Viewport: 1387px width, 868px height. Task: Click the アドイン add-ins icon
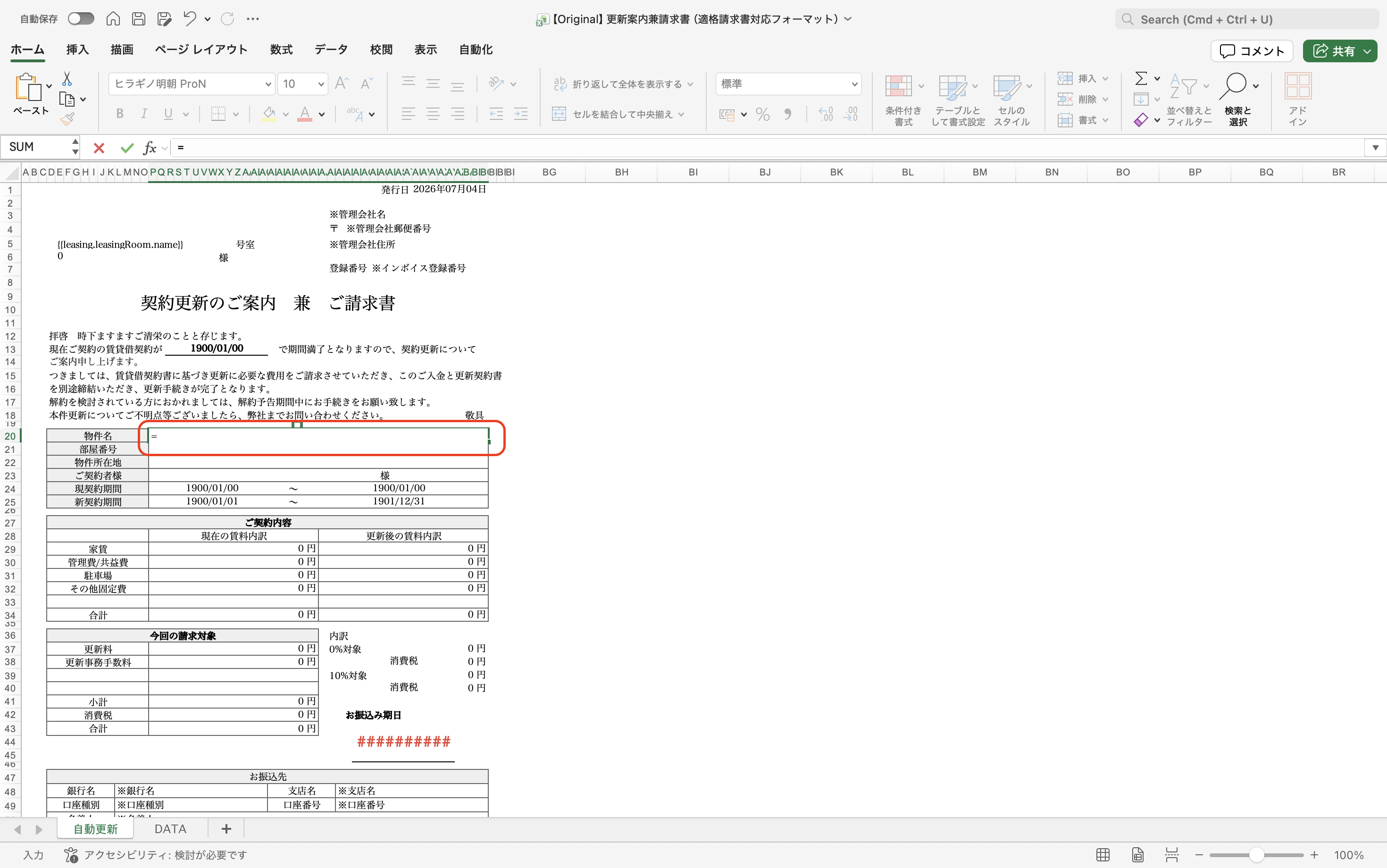click(1298, 86)
